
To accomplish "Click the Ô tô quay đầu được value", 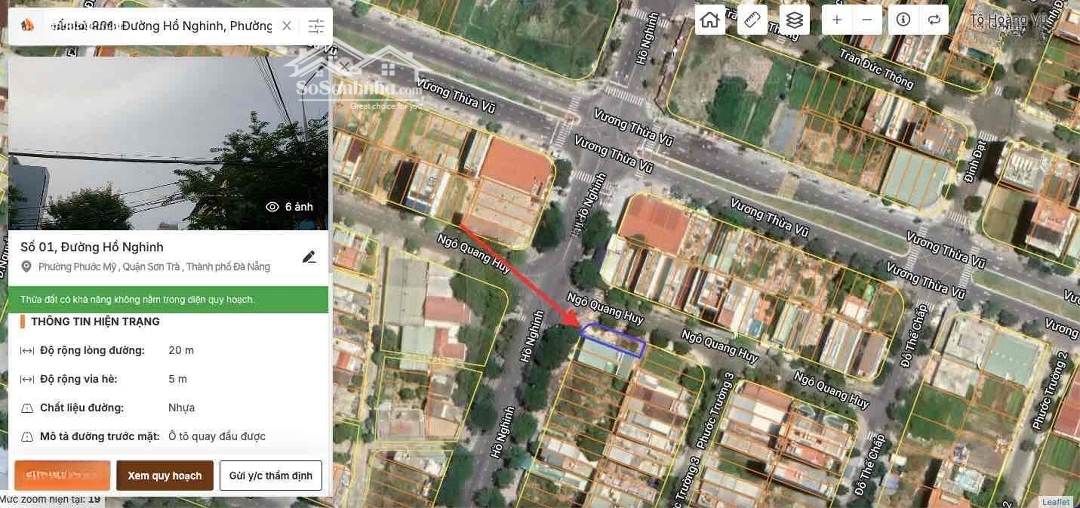I will [217, 436].
